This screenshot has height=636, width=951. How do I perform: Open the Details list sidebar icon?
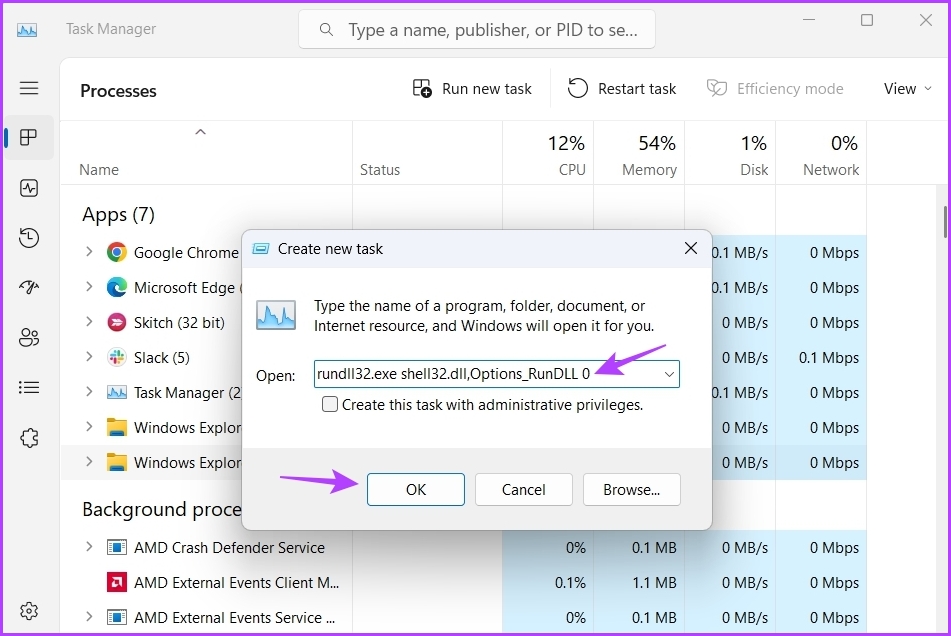pyautogui.click(x=29, y=387)
